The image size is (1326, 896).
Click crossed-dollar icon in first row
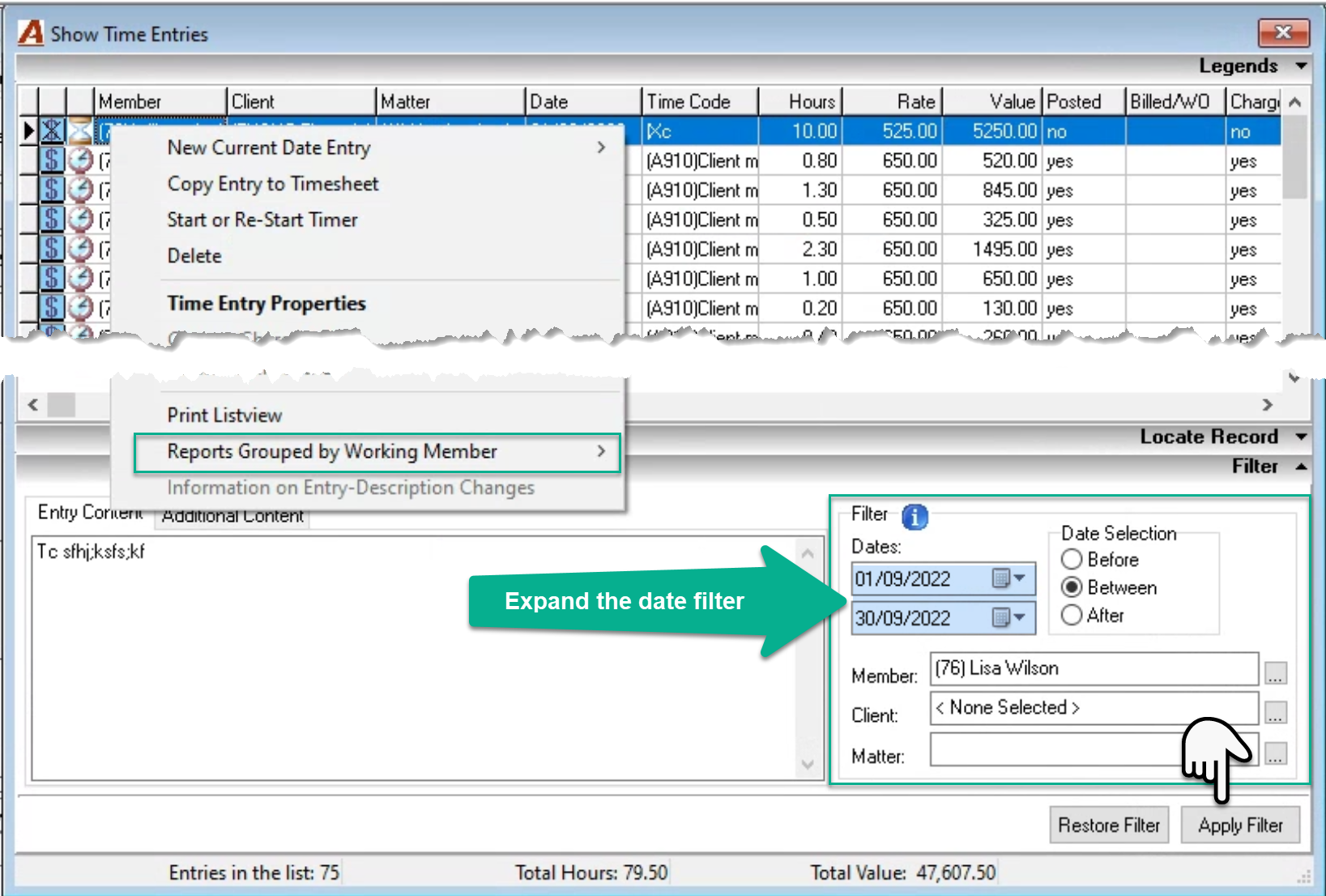[53, 131]
